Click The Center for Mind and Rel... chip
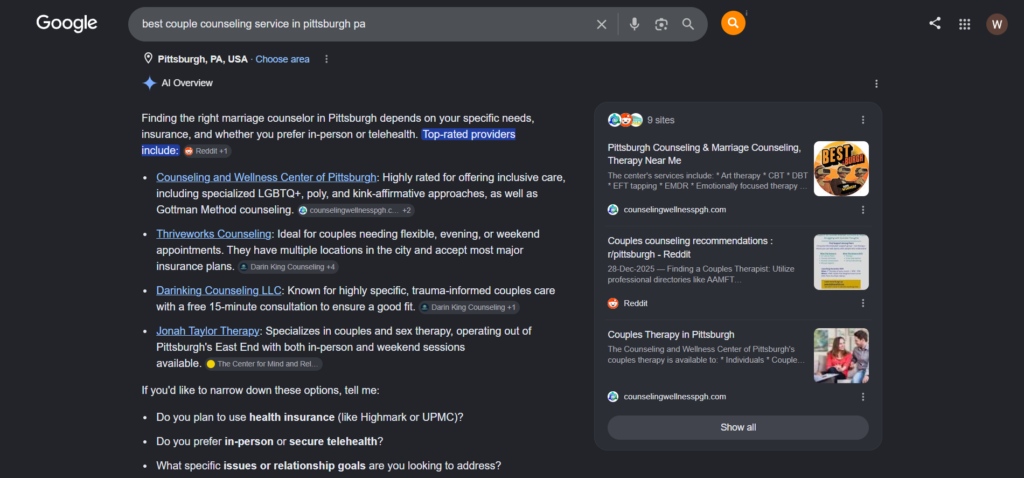1024x478 pixels. click(x=263, y=364)
